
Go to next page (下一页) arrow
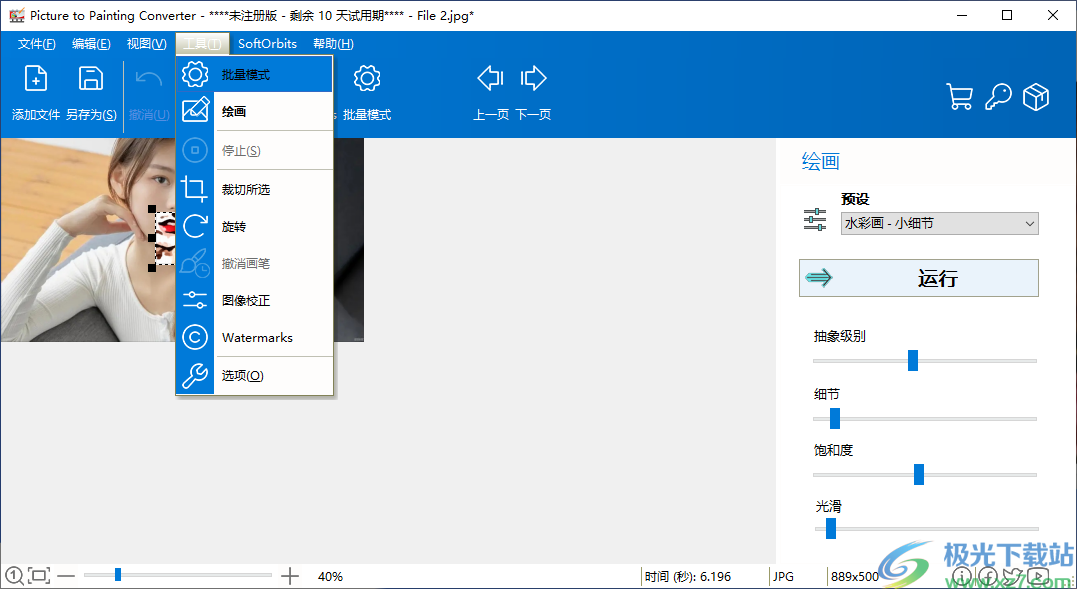click(533, 78)
